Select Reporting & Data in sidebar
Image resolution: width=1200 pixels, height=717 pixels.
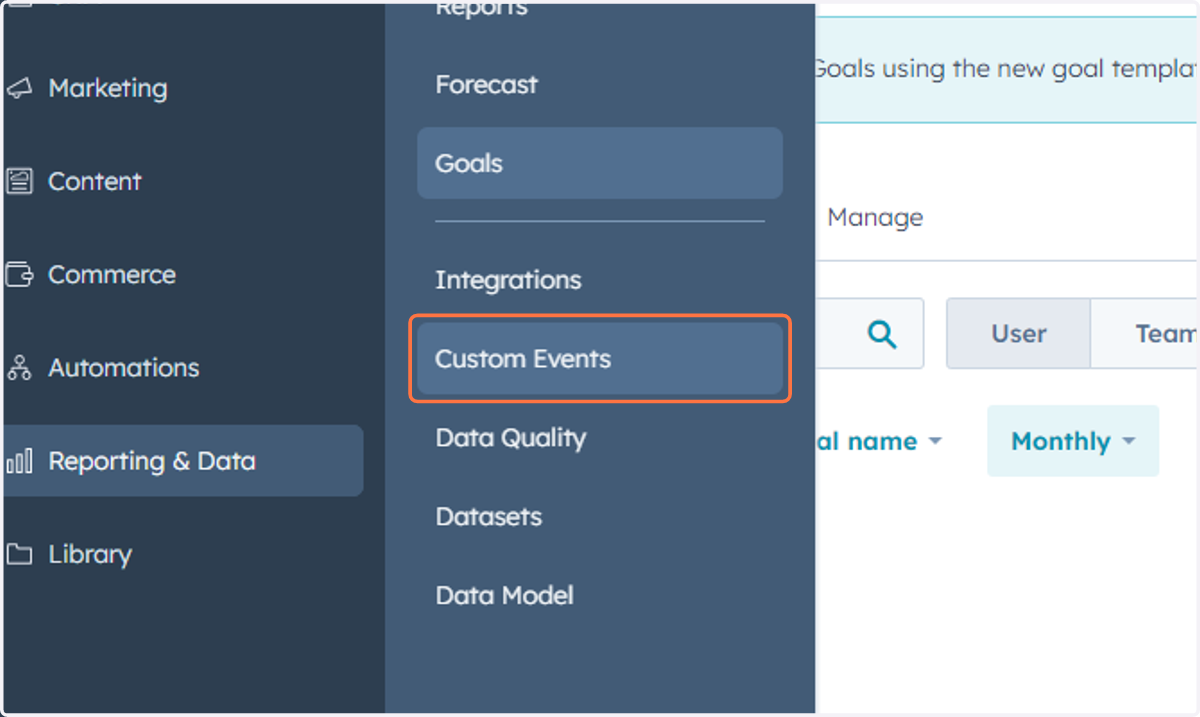tap(184, 461)
